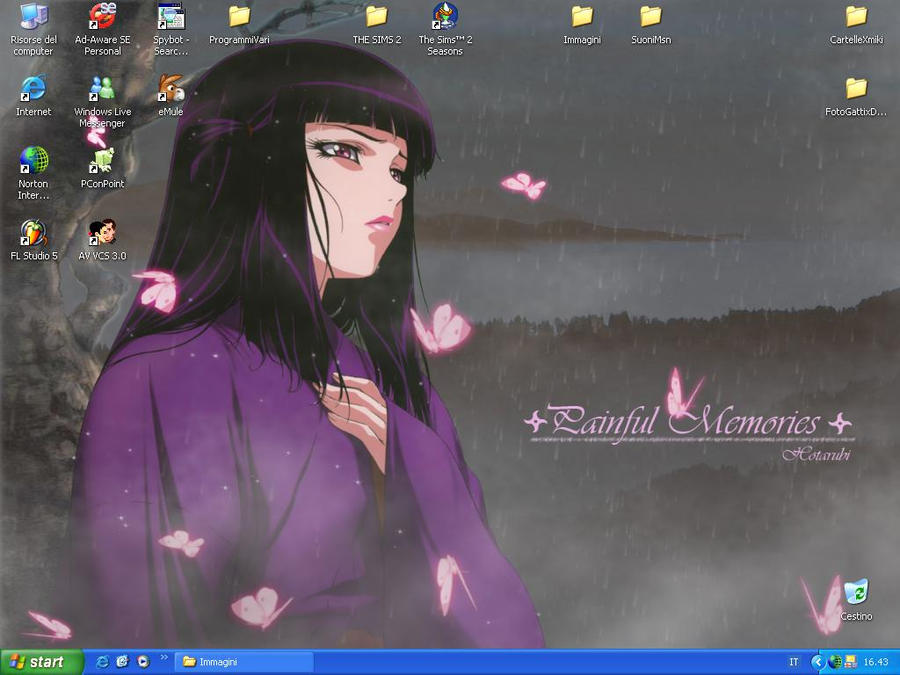Open the Cestino recycle bin

click(856, 600)
